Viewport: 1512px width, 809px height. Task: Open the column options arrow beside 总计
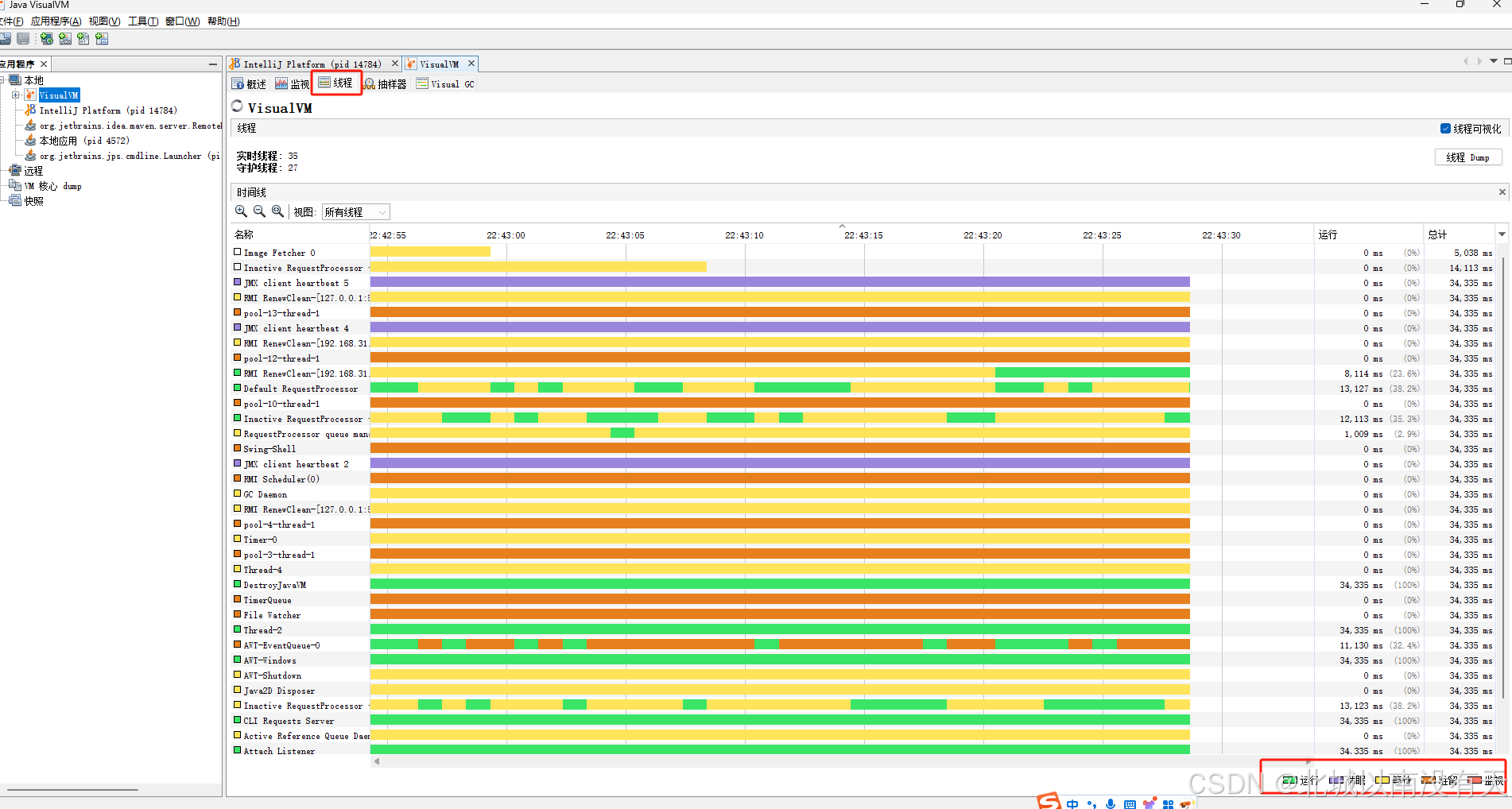tap(1502, 234)
